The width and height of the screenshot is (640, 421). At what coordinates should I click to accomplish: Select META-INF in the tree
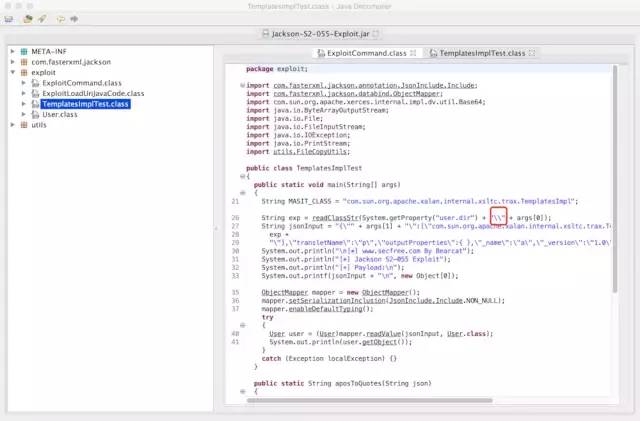click(49, 51)
